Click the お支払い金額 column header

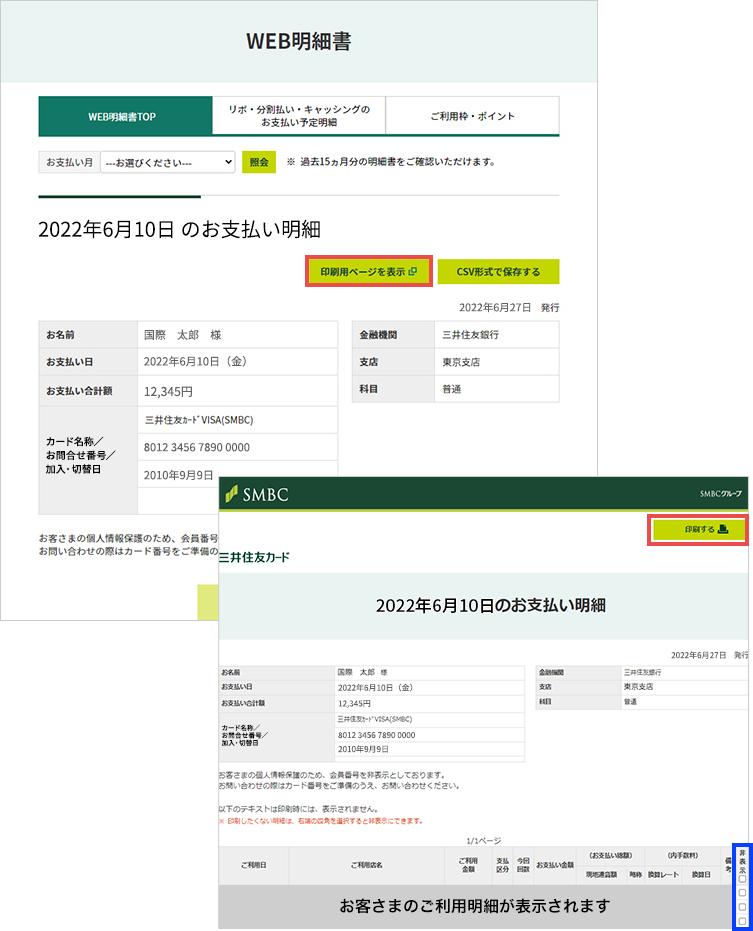[555, 865]
